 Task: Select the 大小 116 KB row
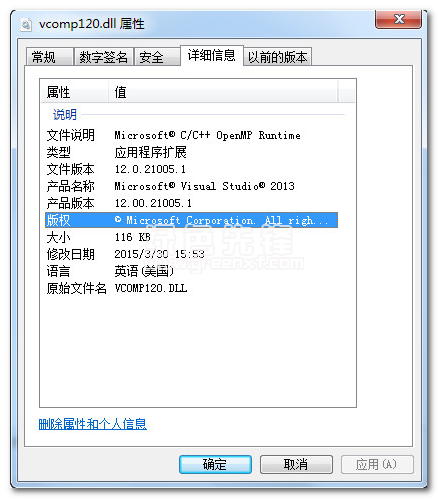[x=191, y=237]
